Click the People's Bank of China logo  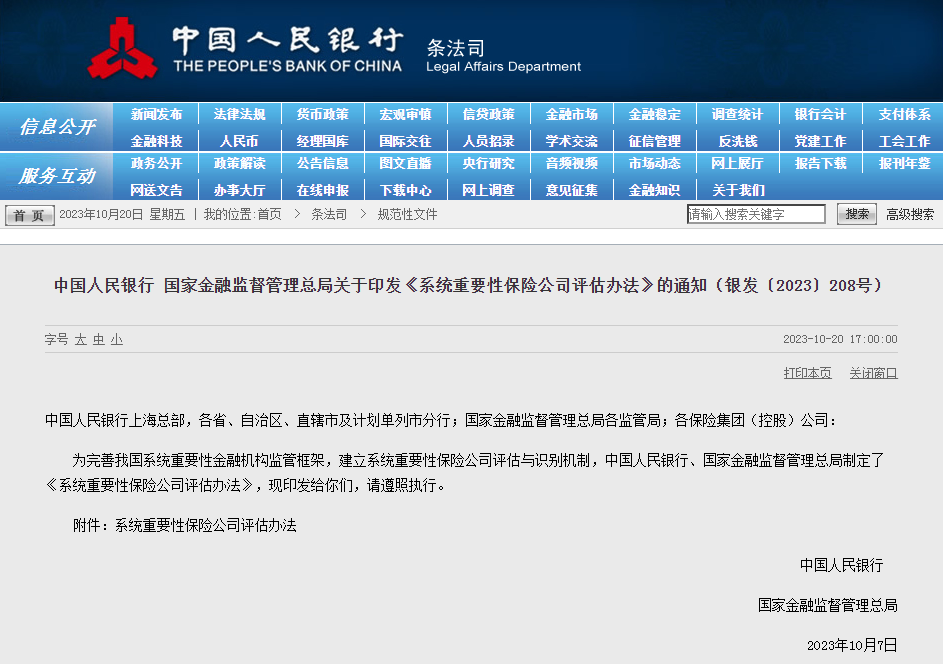(122, 48)
